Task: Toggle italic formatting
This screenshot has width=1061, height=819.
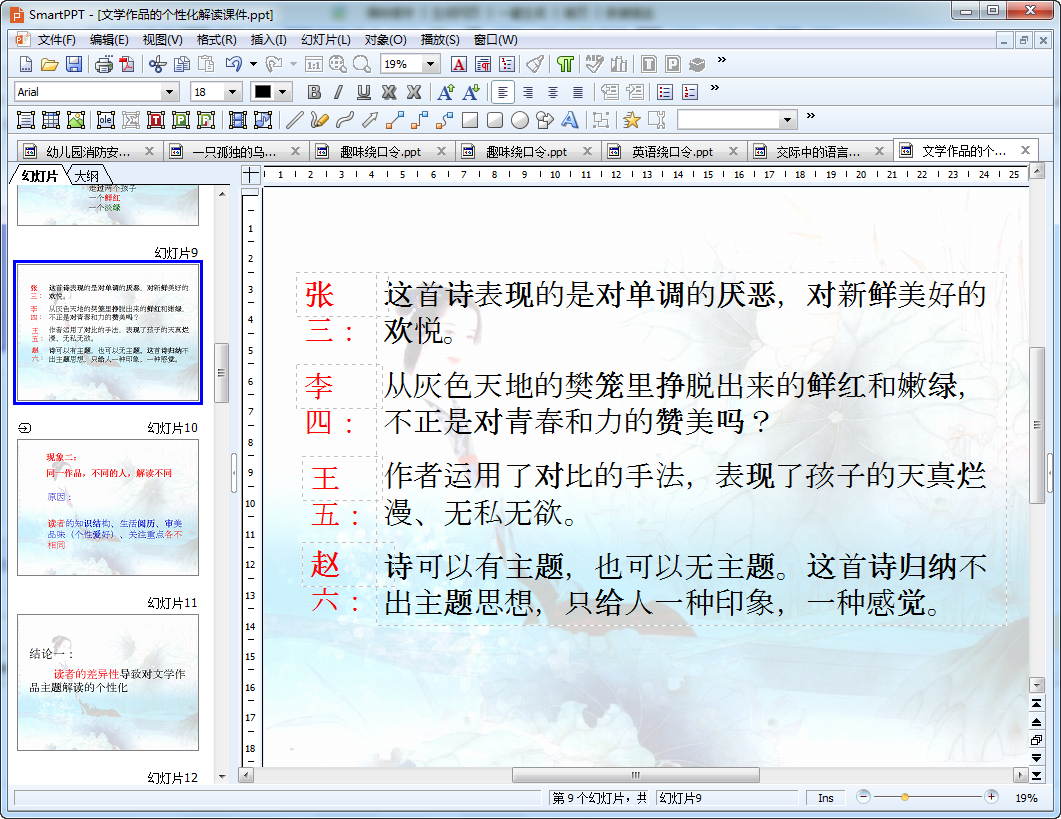Action: coord(338,92)
